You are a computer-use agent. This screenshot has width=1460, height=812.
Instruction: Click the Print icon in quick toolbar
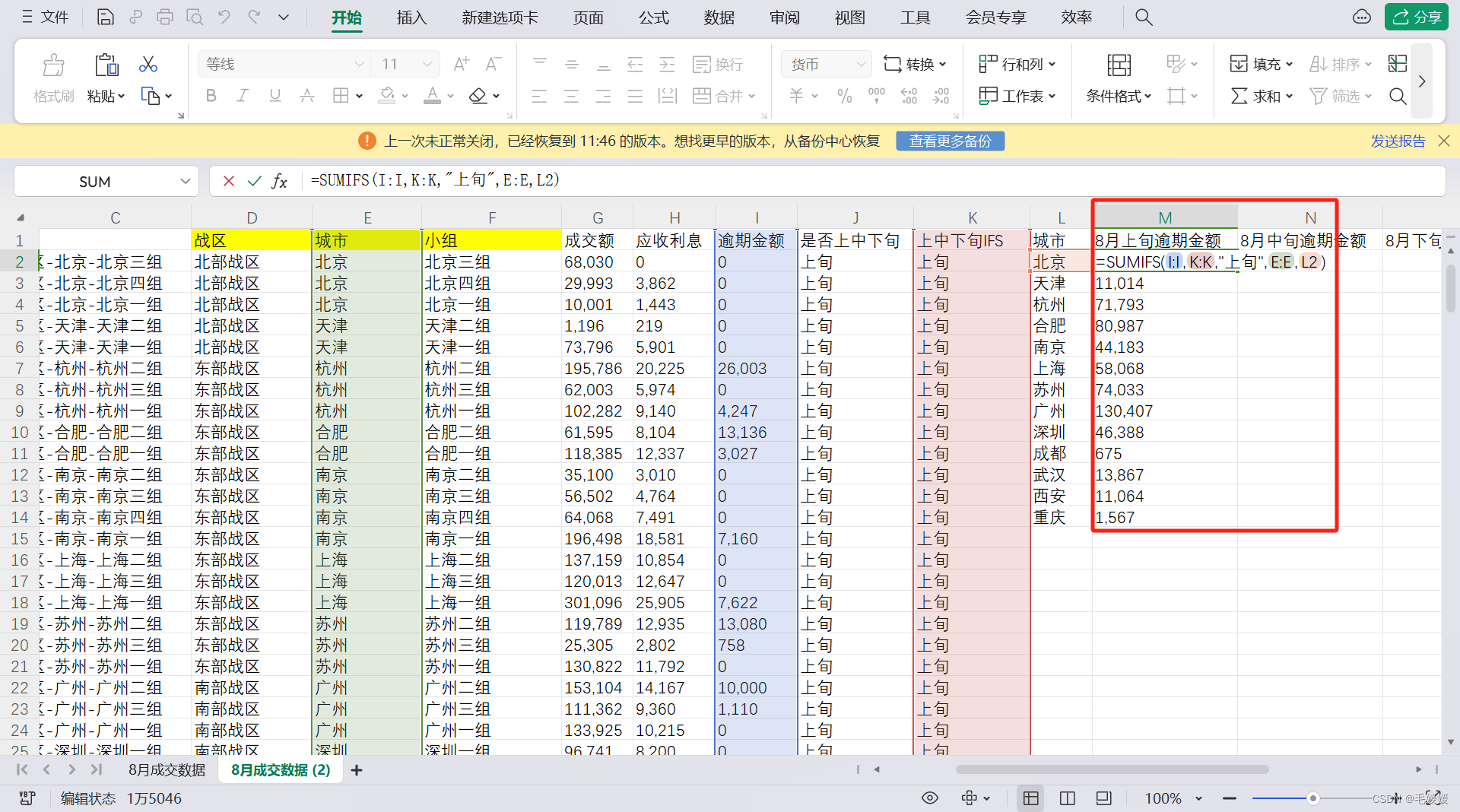click(165, 17)
